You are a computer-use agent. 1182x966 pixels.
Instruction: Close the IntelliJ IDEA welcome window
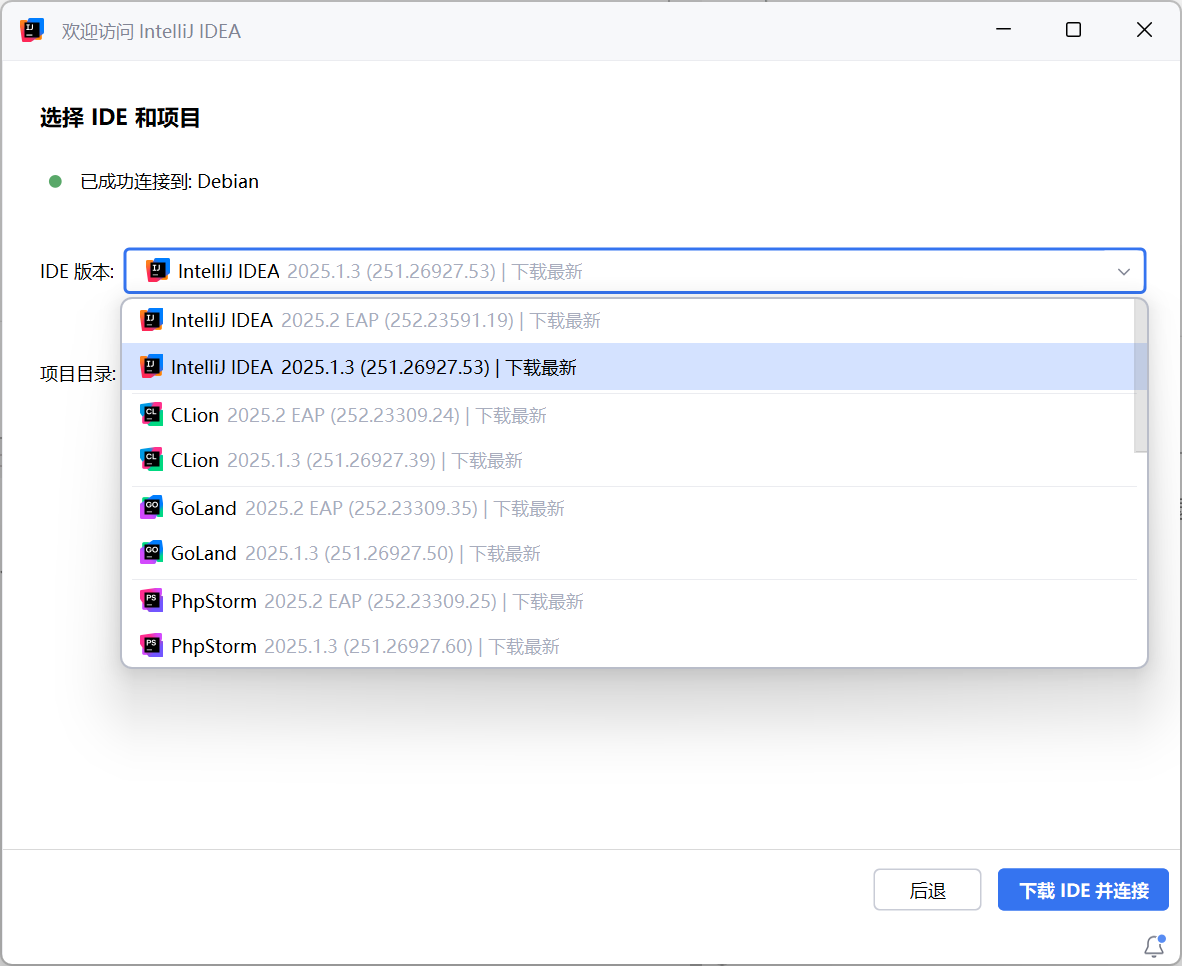coord(1144,29)
